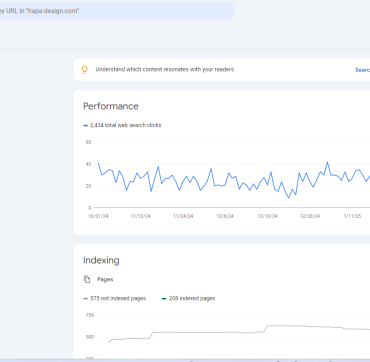Click the Pages document icon
Image resolution: width=370 pixels, height=362 pixels.
click(x=87, y=279)
